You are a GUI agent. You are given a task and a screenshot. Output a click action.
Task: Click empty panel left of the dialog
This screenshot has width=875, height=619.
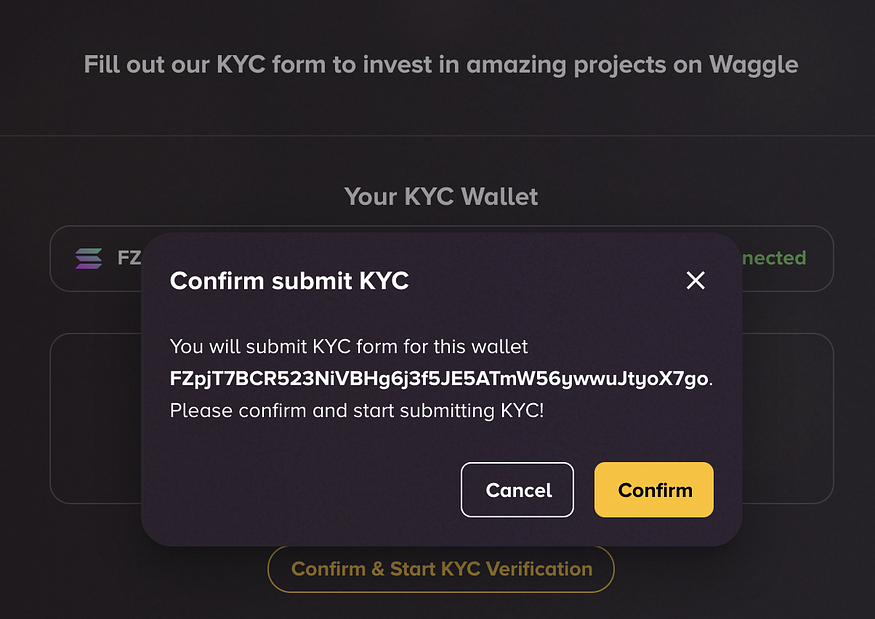(95, 419)
